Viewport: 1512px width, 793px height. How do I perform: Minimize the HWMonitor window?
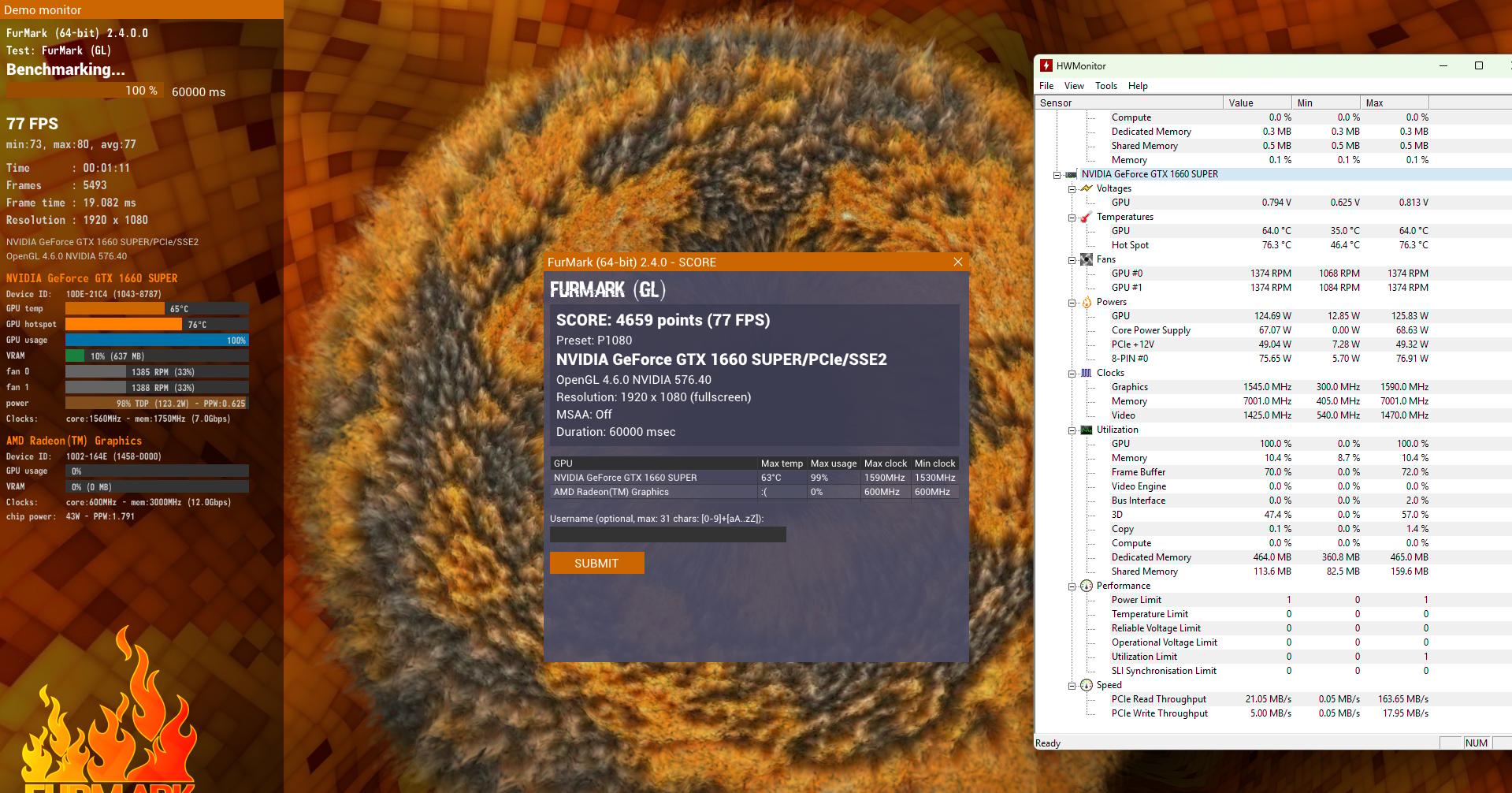coord(1443,65)
